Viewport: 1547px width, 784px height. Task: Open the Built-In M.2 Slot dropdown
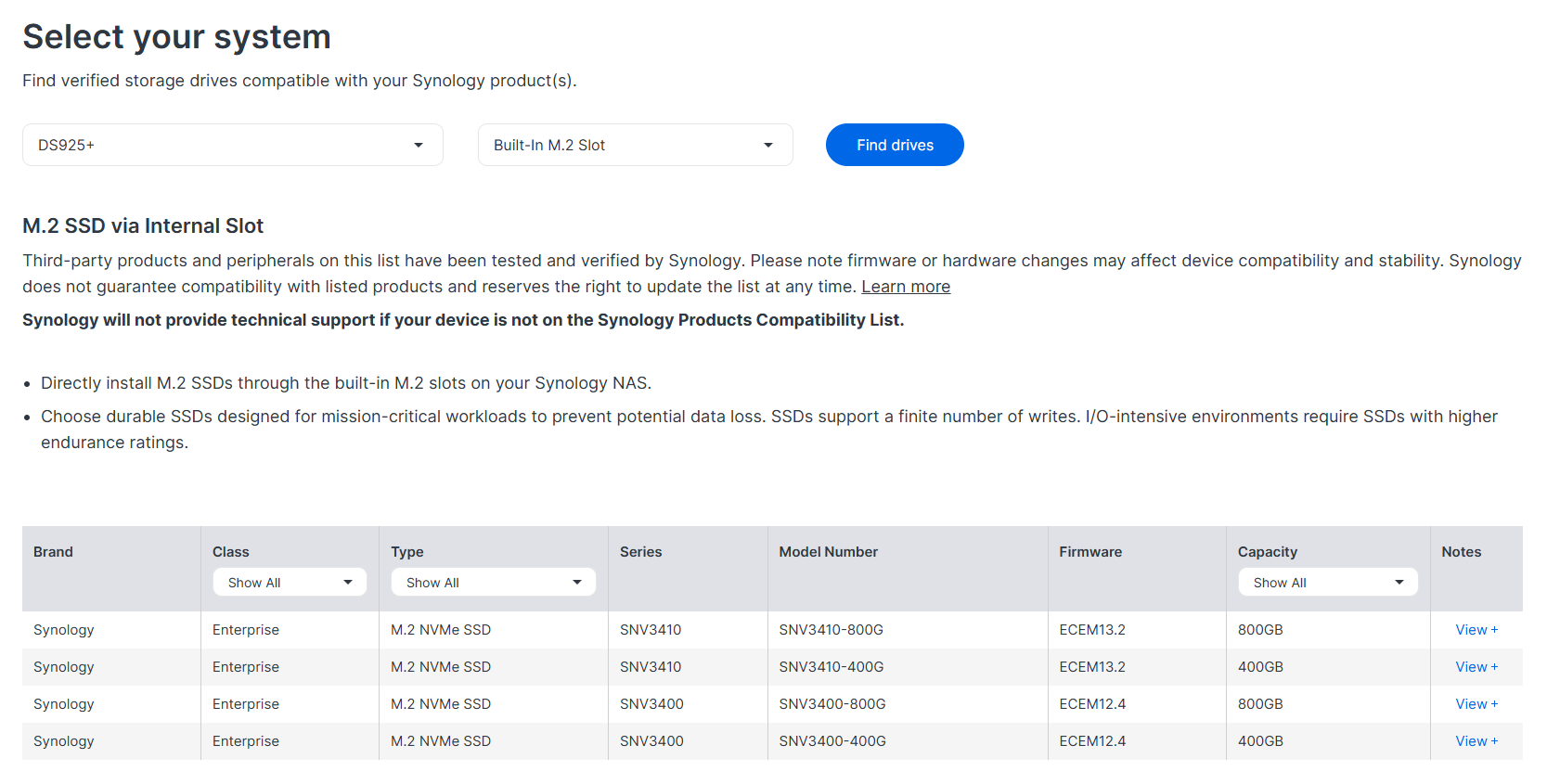(x=635, y=145)
